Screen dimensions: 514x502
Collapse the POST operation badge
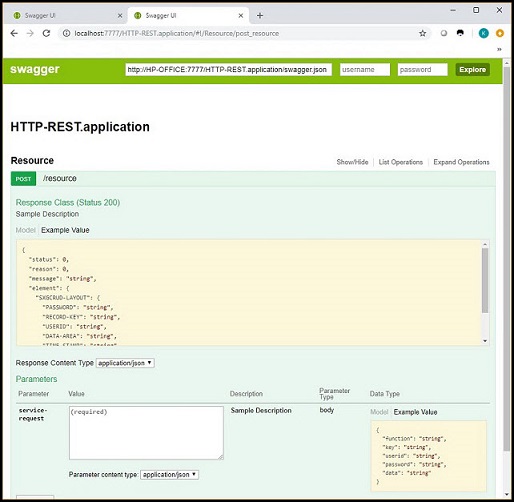point(23,179)
